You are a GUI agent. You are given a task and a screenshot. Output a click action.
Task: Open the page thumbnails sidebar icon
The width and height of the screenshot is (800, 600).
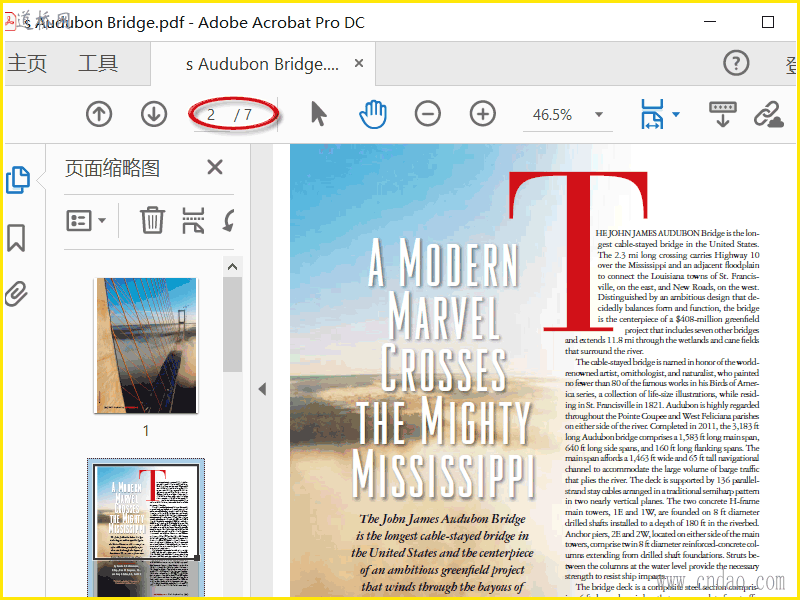click(x=18, y=180)
